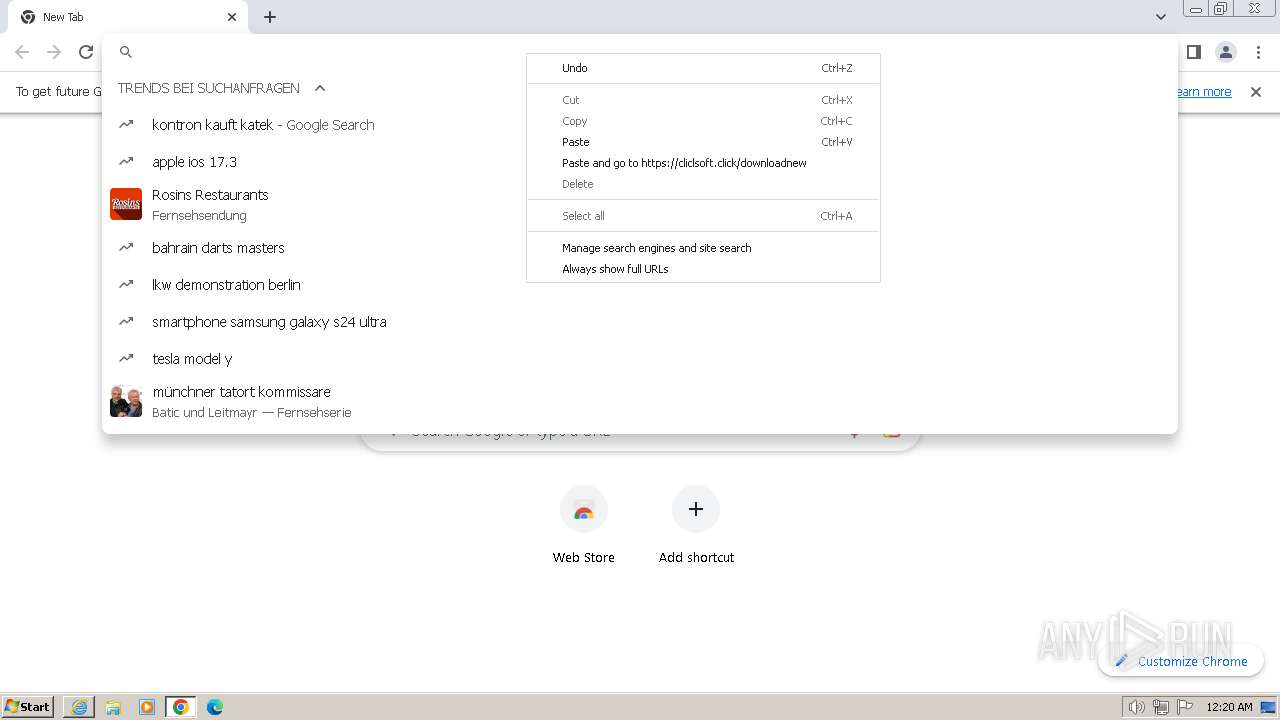Open the Web Store shortcut

tap(584, 524)
